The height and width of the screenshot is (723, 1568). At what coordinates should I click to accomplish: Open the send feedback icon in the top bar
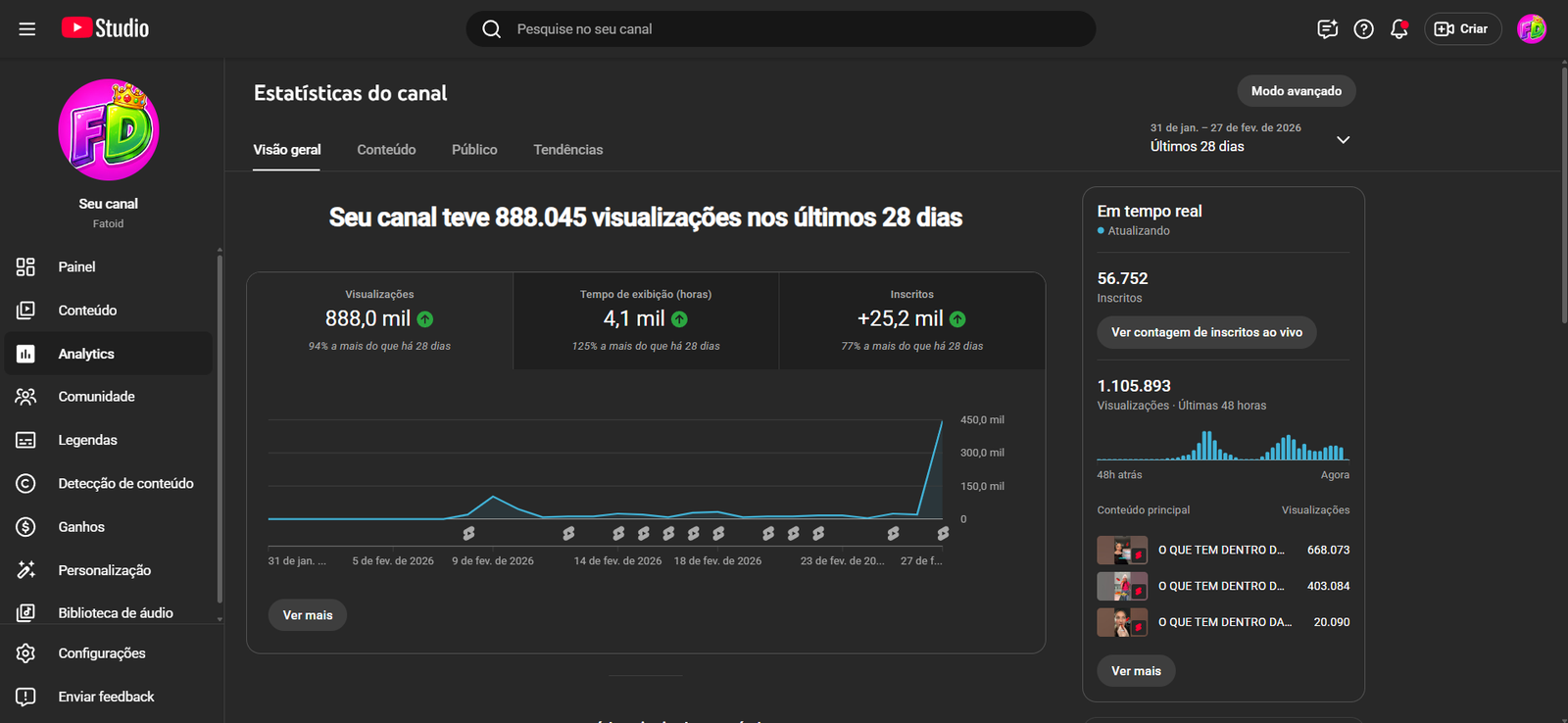[1327, 29]
